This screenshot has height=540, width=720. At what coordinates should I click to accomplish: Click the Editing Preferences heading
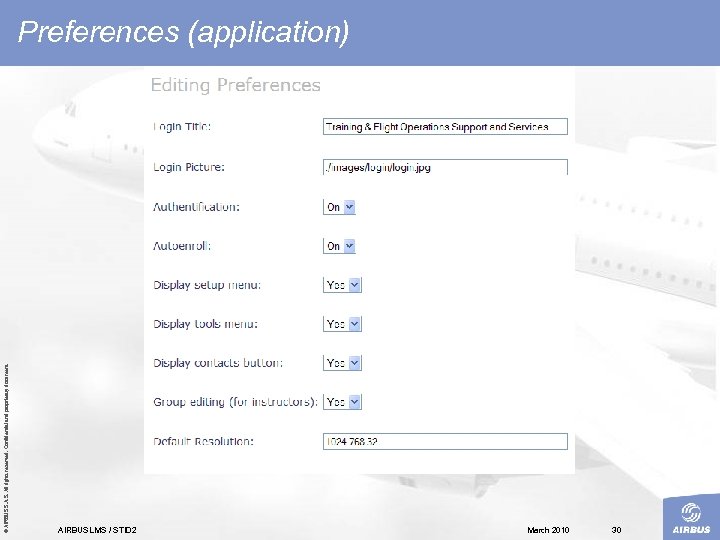[236, 85]
